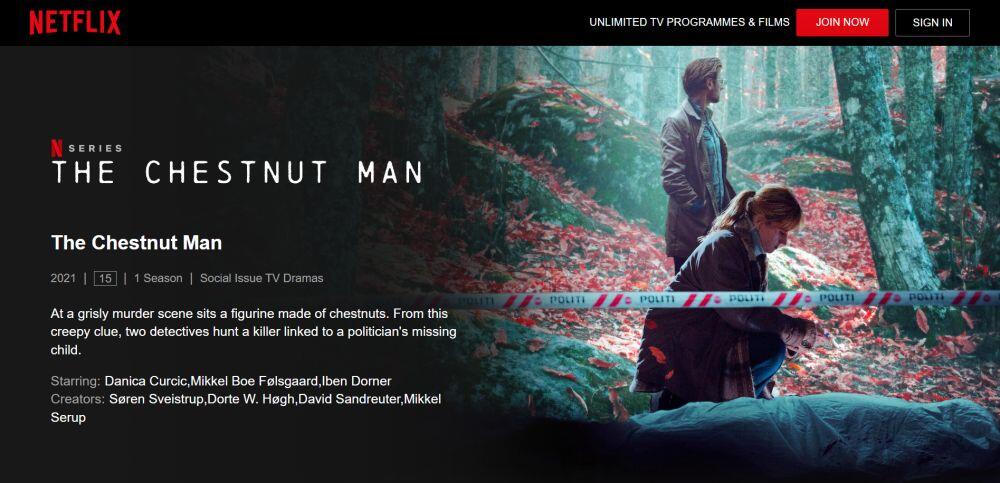Click the Unlimited TV Programmes & Films text

689,22
